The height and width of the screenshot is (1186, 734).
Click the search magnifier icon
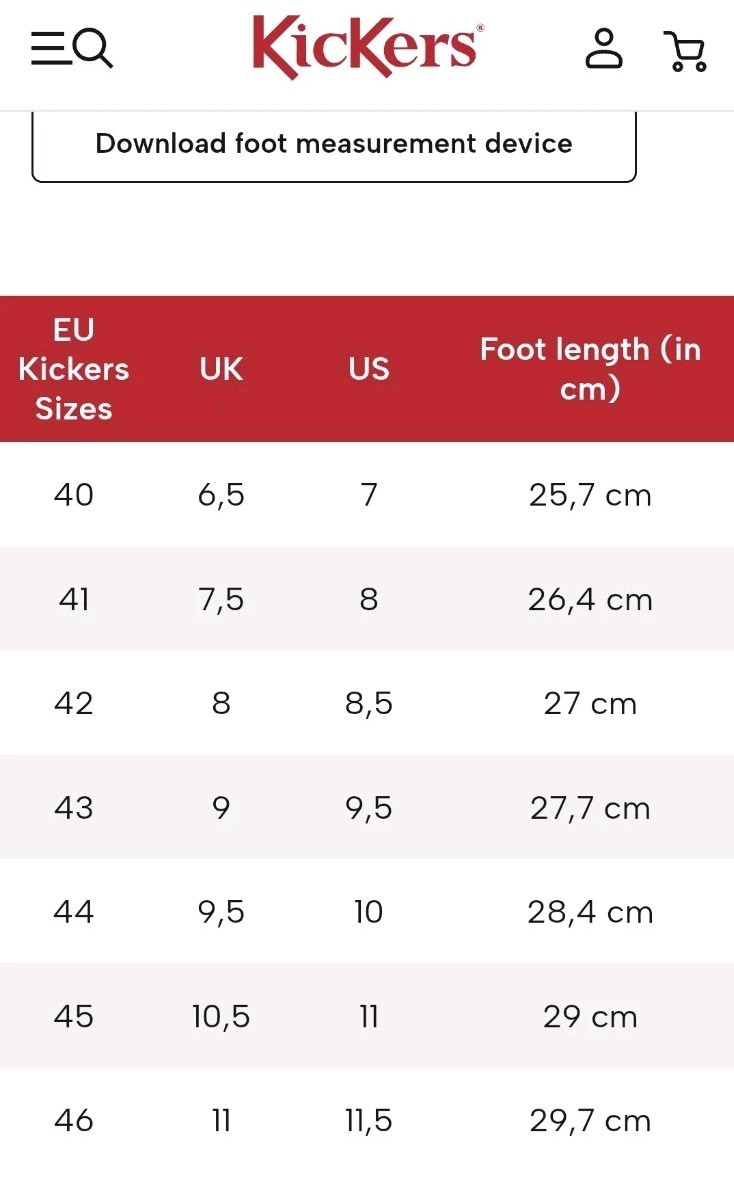point(94,48)
